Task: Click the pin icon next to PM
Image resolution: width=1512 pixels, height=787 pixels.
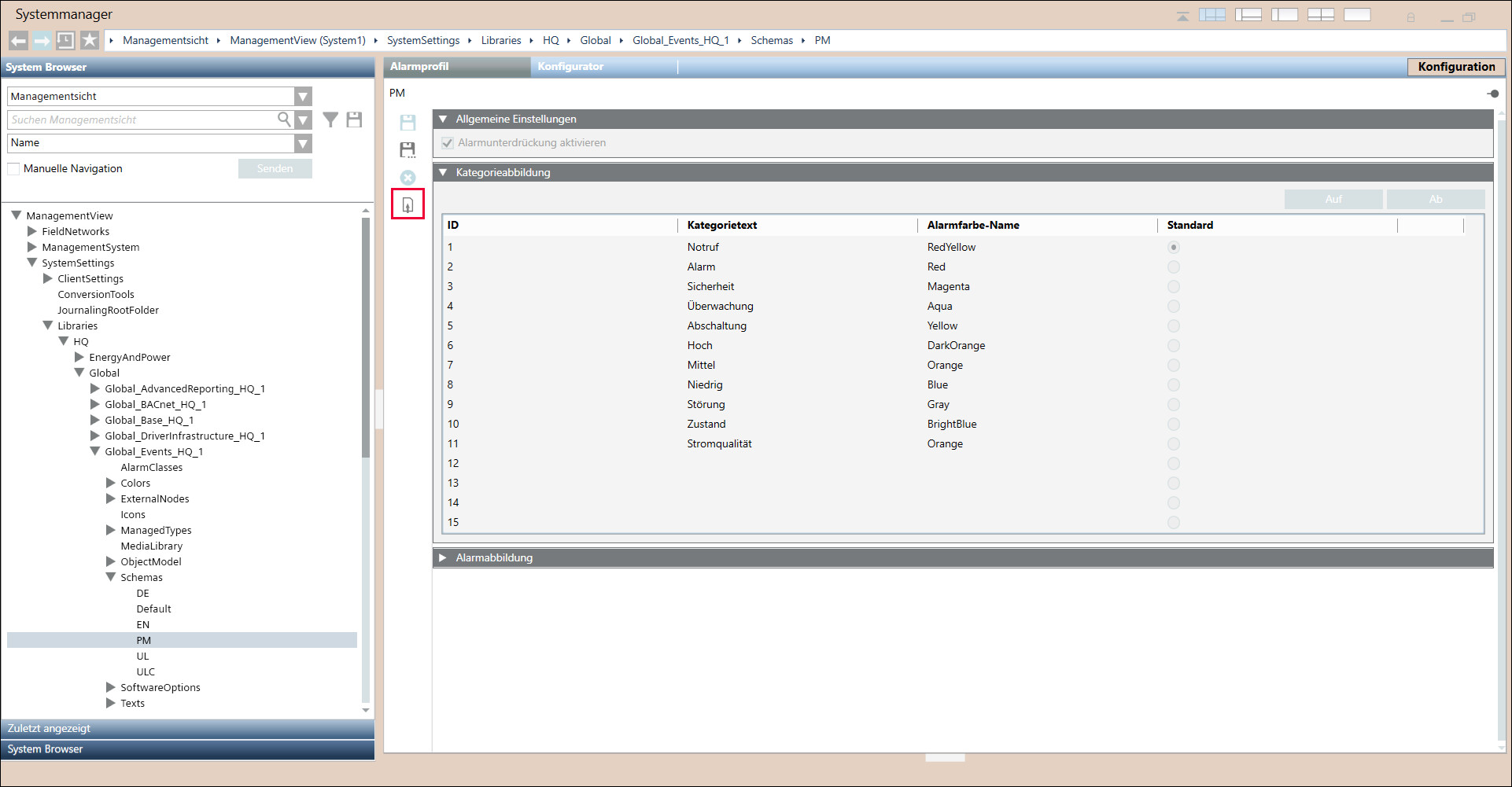Action: coord(1492,94)
